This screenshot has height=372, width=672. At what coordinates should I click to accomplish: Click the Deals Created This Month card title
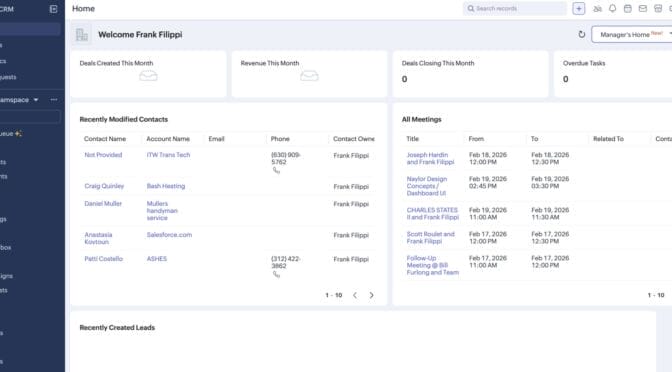click(x=116, y=63)
